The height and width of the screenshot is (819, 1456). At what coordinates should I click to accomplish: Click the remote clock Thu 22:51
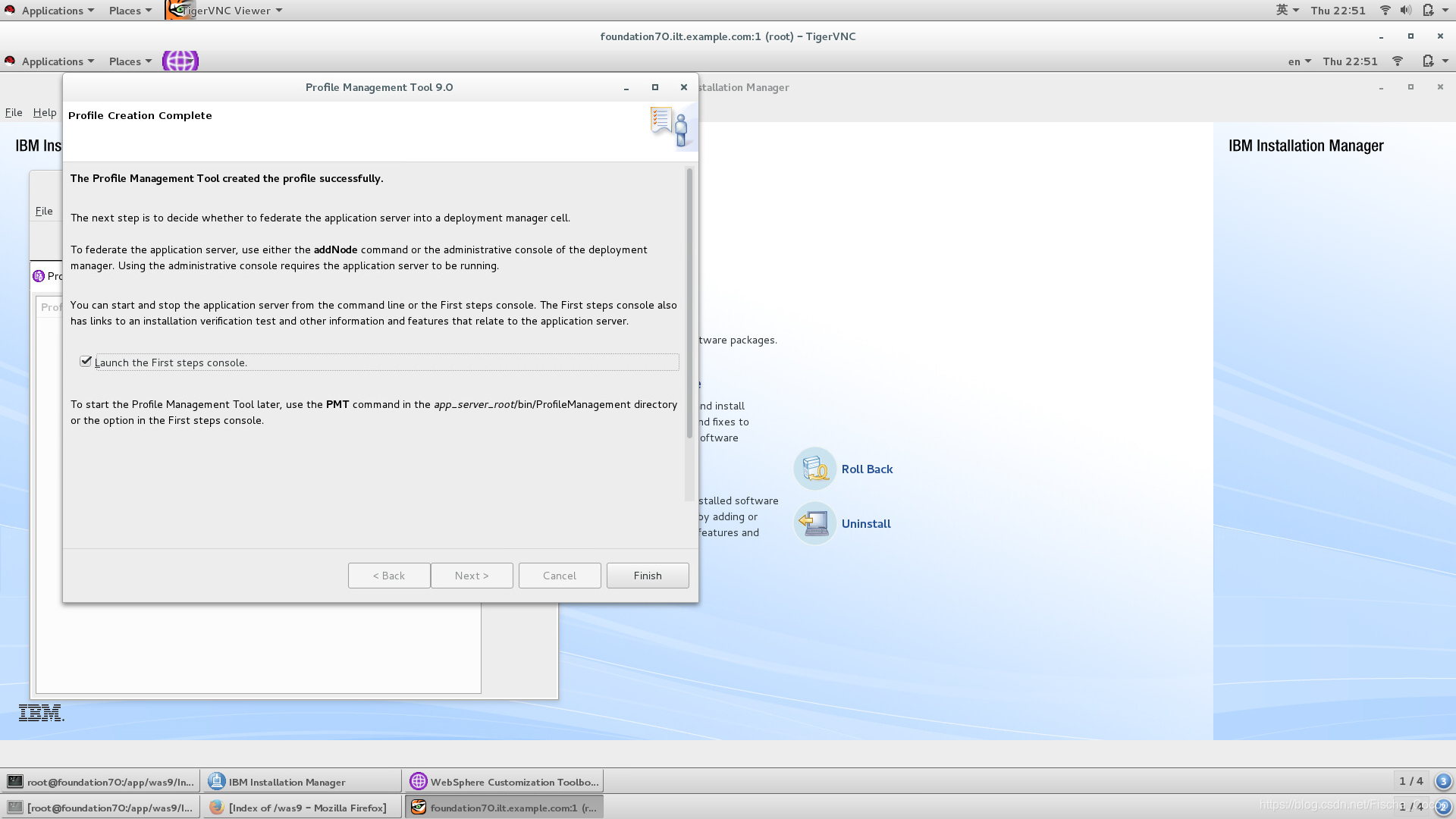pos(1350,61)
